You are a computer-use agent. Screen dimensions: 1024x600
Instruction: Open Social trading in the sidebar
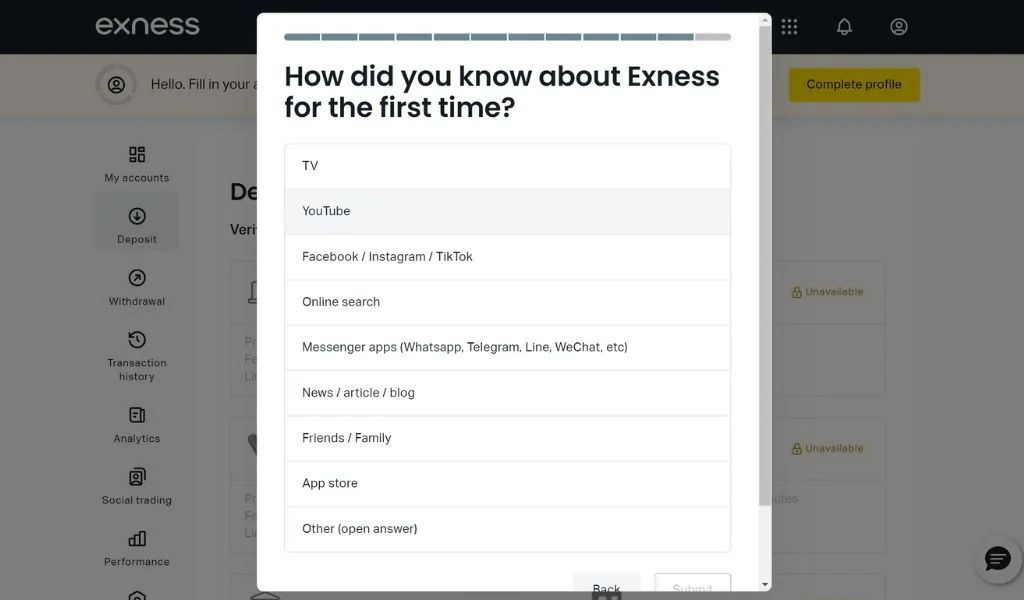[x=136, y=477]
